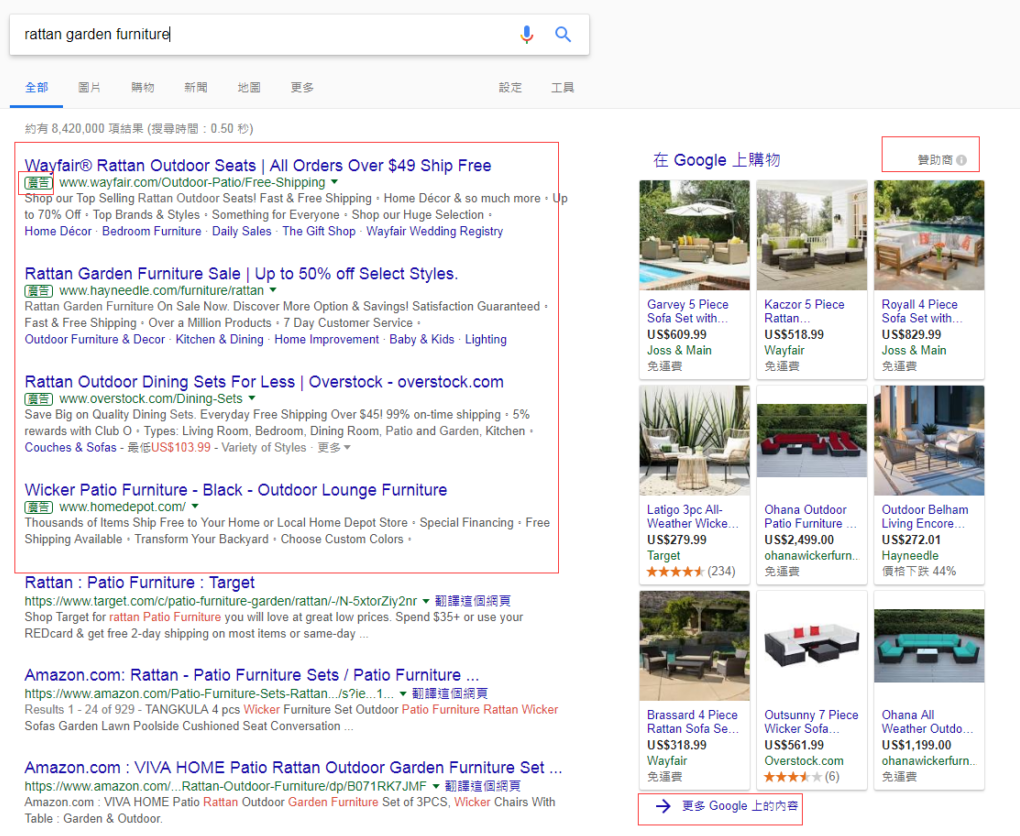Click Outdoor Belham Living Encore product image

(x=929, y=440)
